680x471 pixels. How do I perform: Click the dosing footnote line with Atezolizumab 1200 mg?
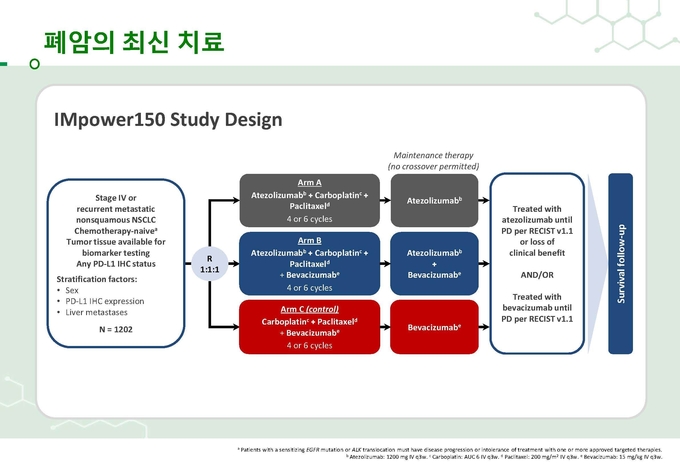point(504,457)
